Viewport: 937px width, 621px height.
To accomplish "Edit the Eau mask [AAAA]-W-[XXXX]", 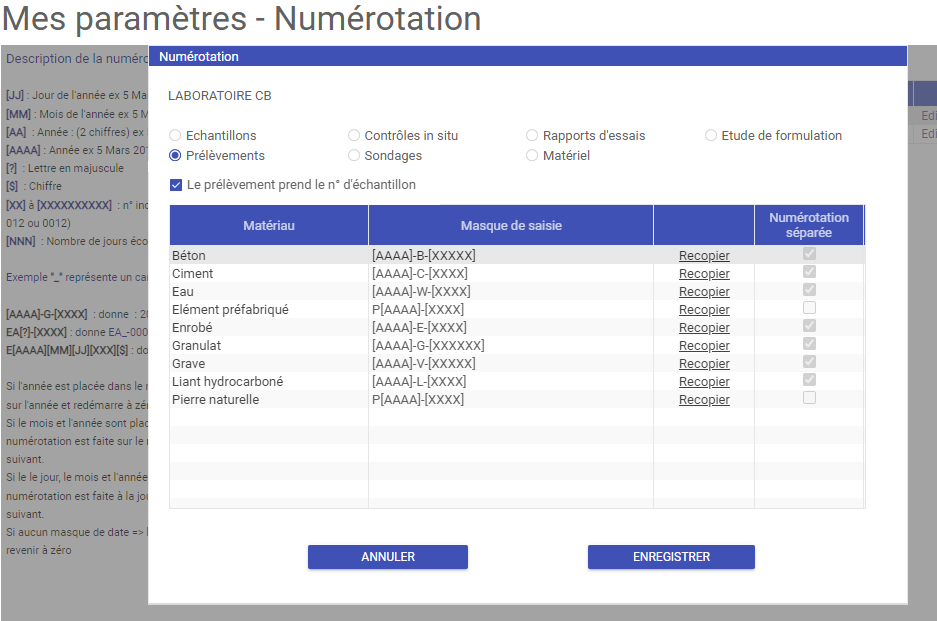I will 511,292.
